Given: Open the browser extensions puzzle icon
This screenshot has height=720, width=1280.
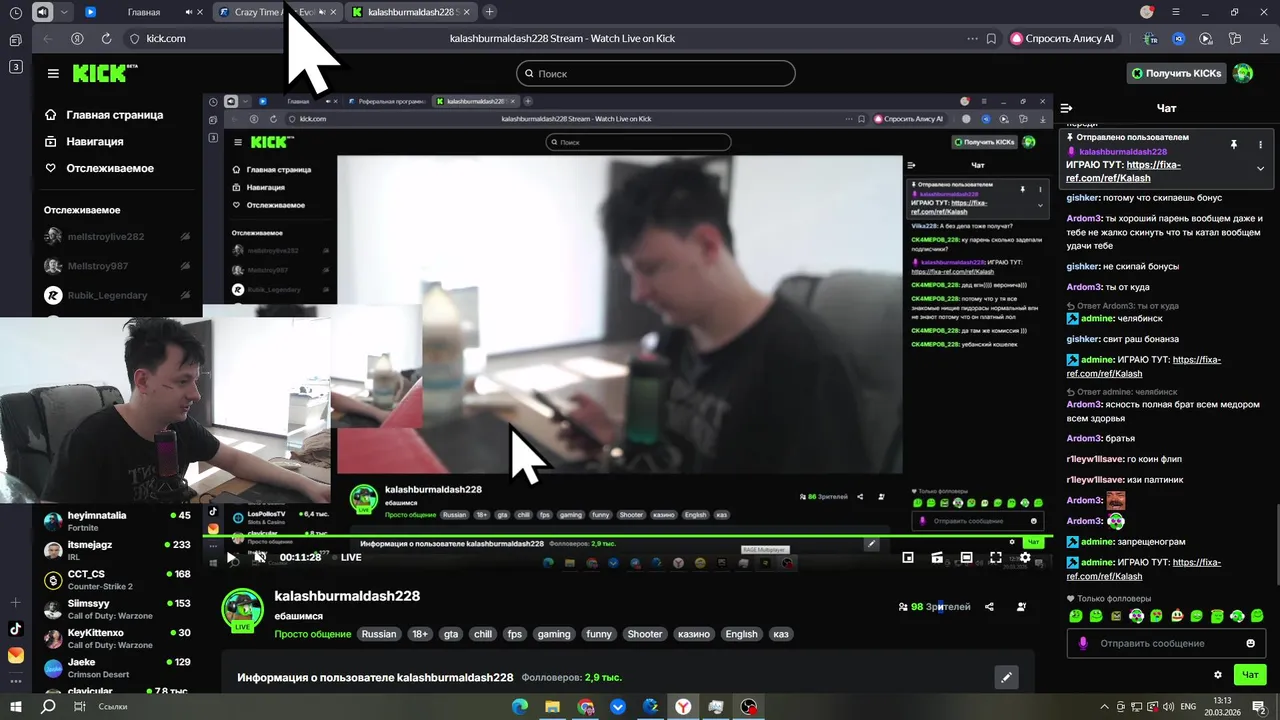Looking at the screenshot, I should point(1234,38).
